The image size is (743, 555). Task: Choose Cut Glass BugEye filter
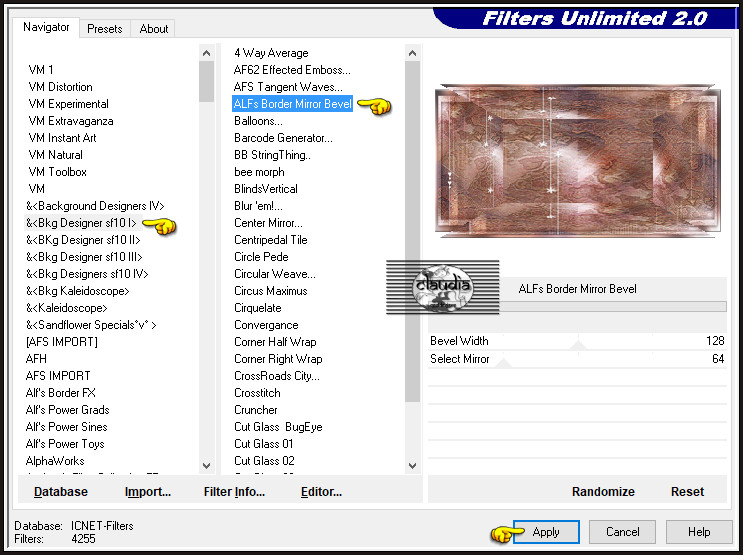click(x=278, y=427)
